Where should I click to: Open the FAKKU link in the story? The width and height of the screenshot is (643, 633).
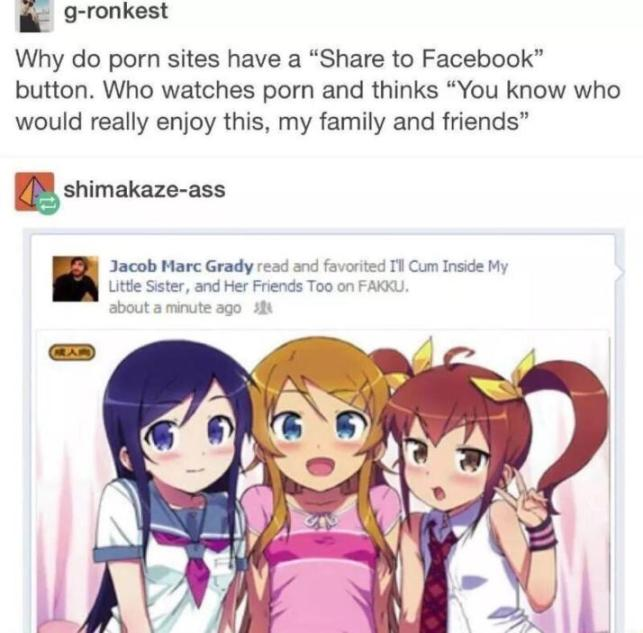(383, 286)
